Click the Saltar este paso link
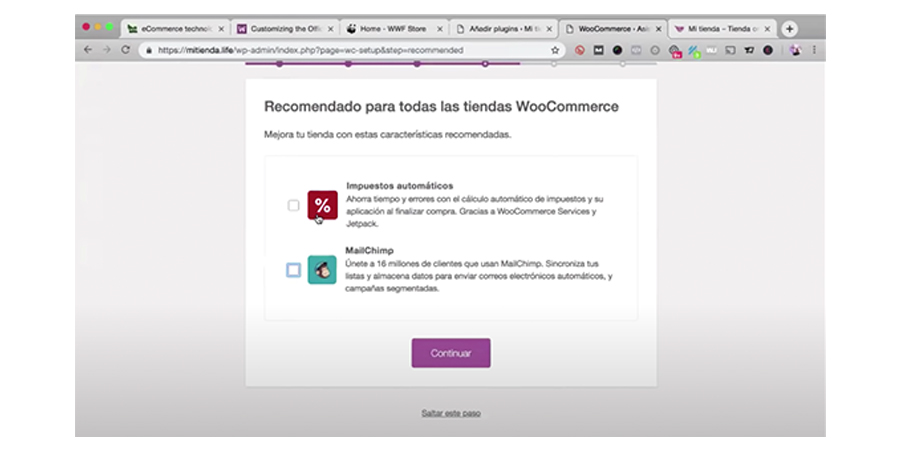This screenshot has height=450, width=900. 451,413
